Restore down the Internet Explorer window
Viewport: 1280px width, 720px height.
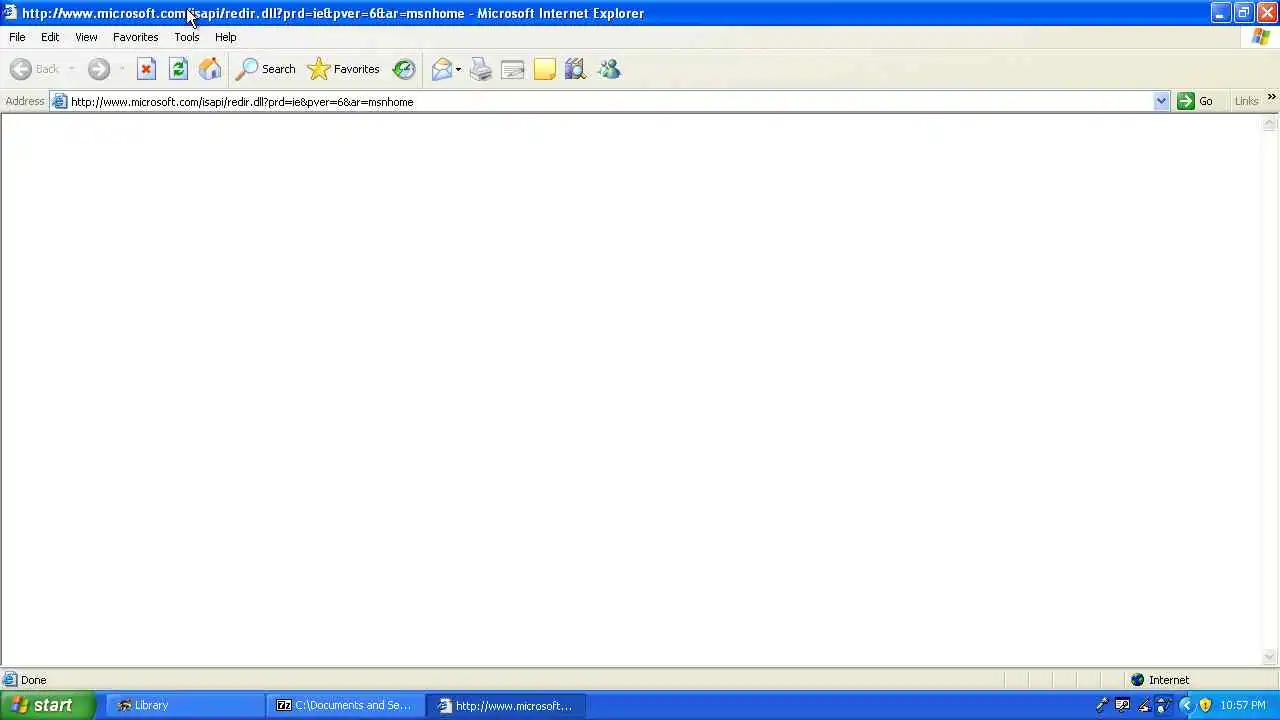point(1243,13)
